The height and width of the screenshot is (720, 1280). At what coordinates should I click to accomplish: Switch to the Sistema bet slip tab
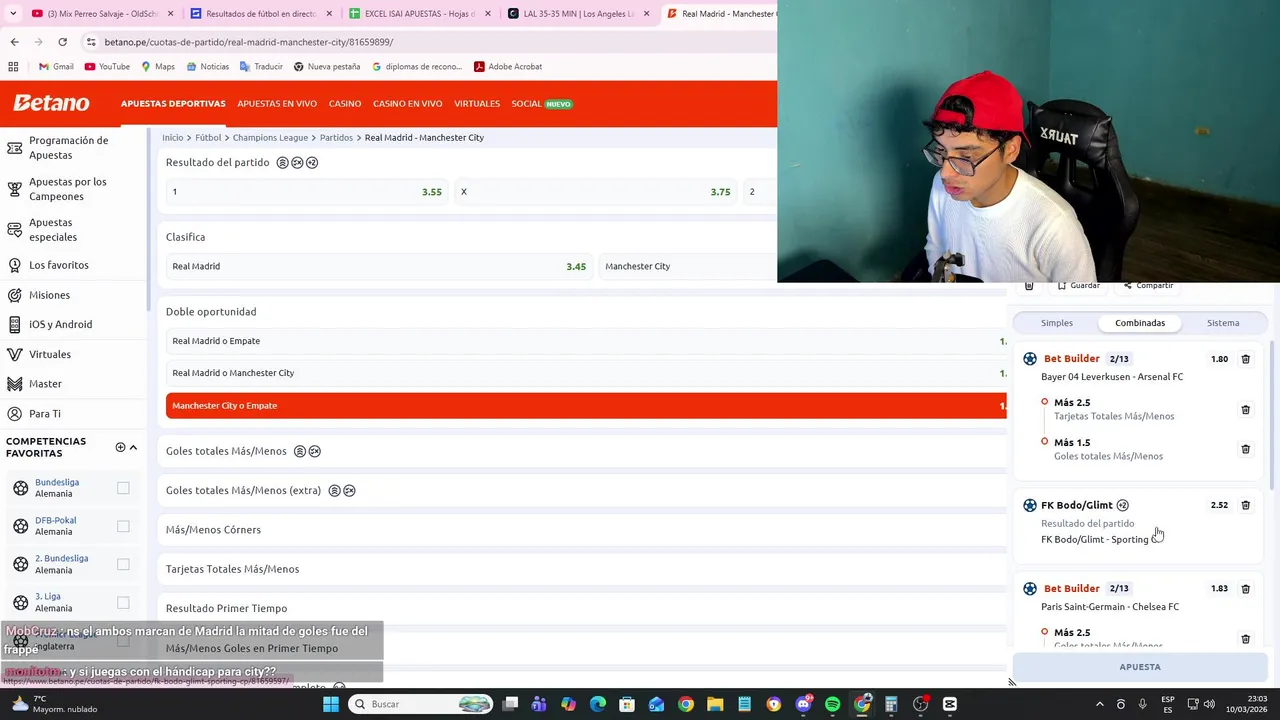point(1223,323)
